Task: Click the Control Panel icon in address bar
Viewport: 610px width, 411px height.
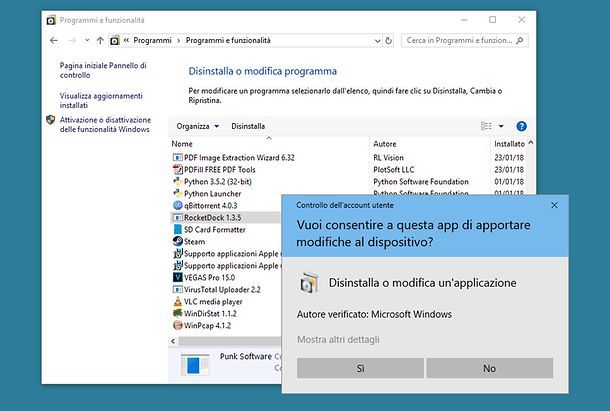Action: click(x=114, y=40)
